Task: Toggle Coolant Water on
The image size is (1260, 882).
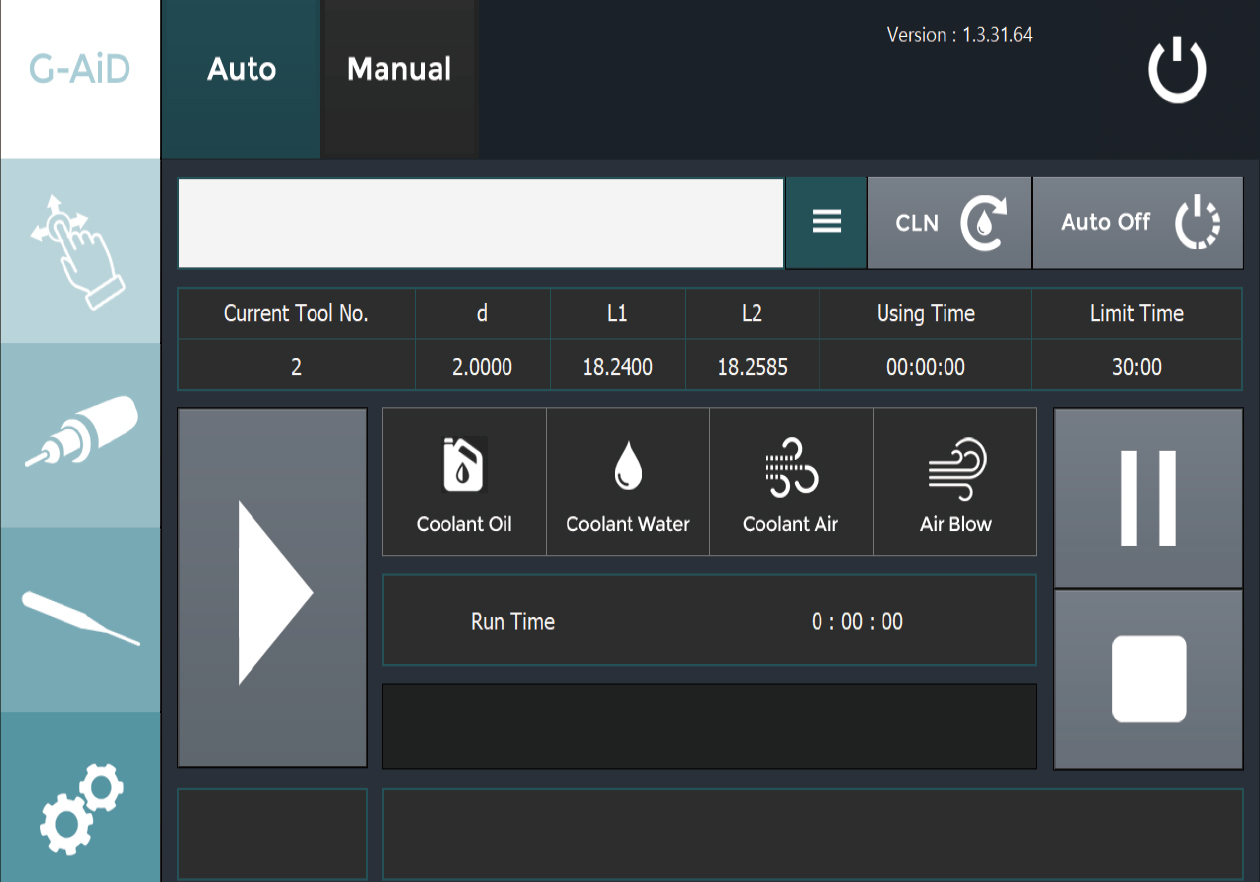Action: (x=628, y=482)
